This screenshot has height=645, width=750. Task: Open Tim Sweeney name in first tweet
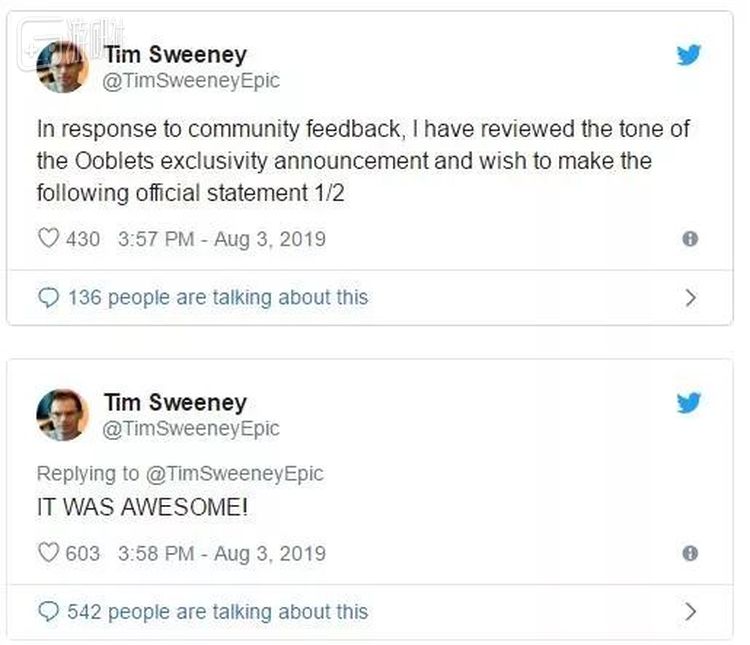tap(175, 55)
